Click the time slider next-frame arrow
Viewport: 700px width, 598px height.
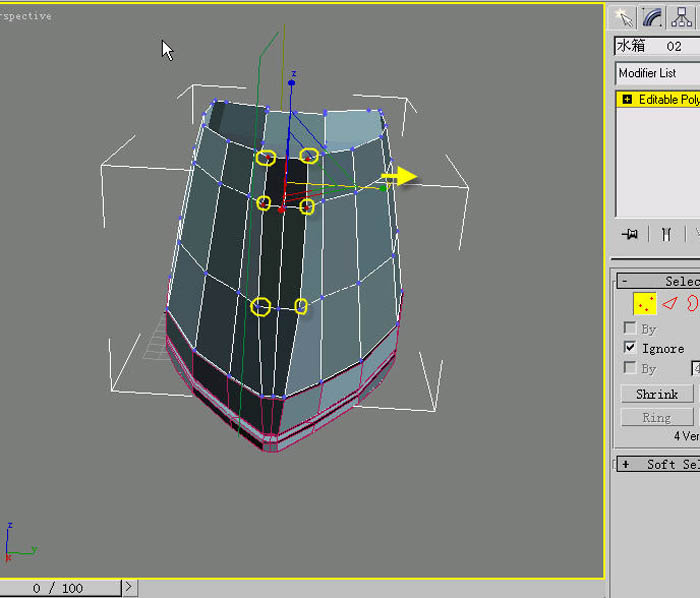click(x=129, y=587)
